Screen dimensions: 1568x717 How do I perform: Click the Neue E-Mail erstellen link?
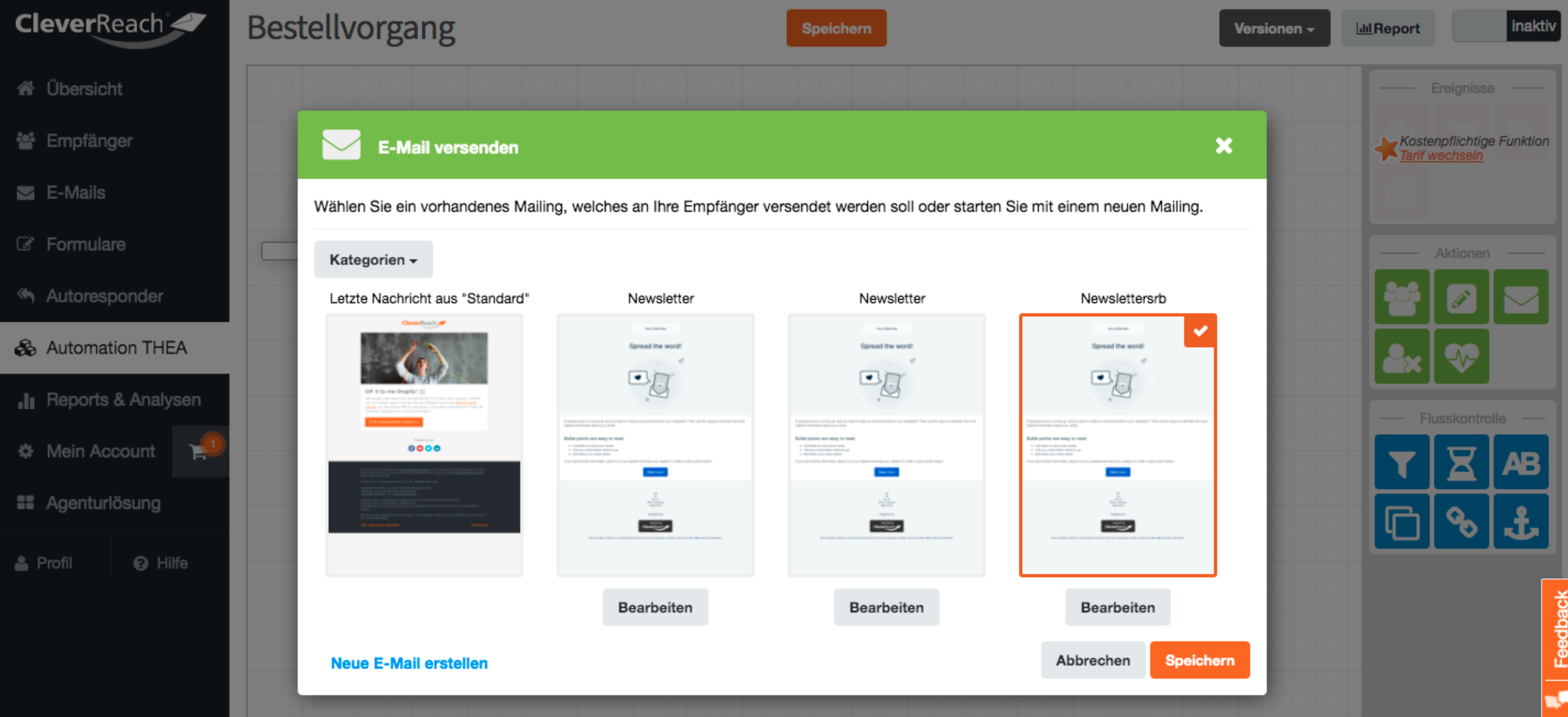408,663
